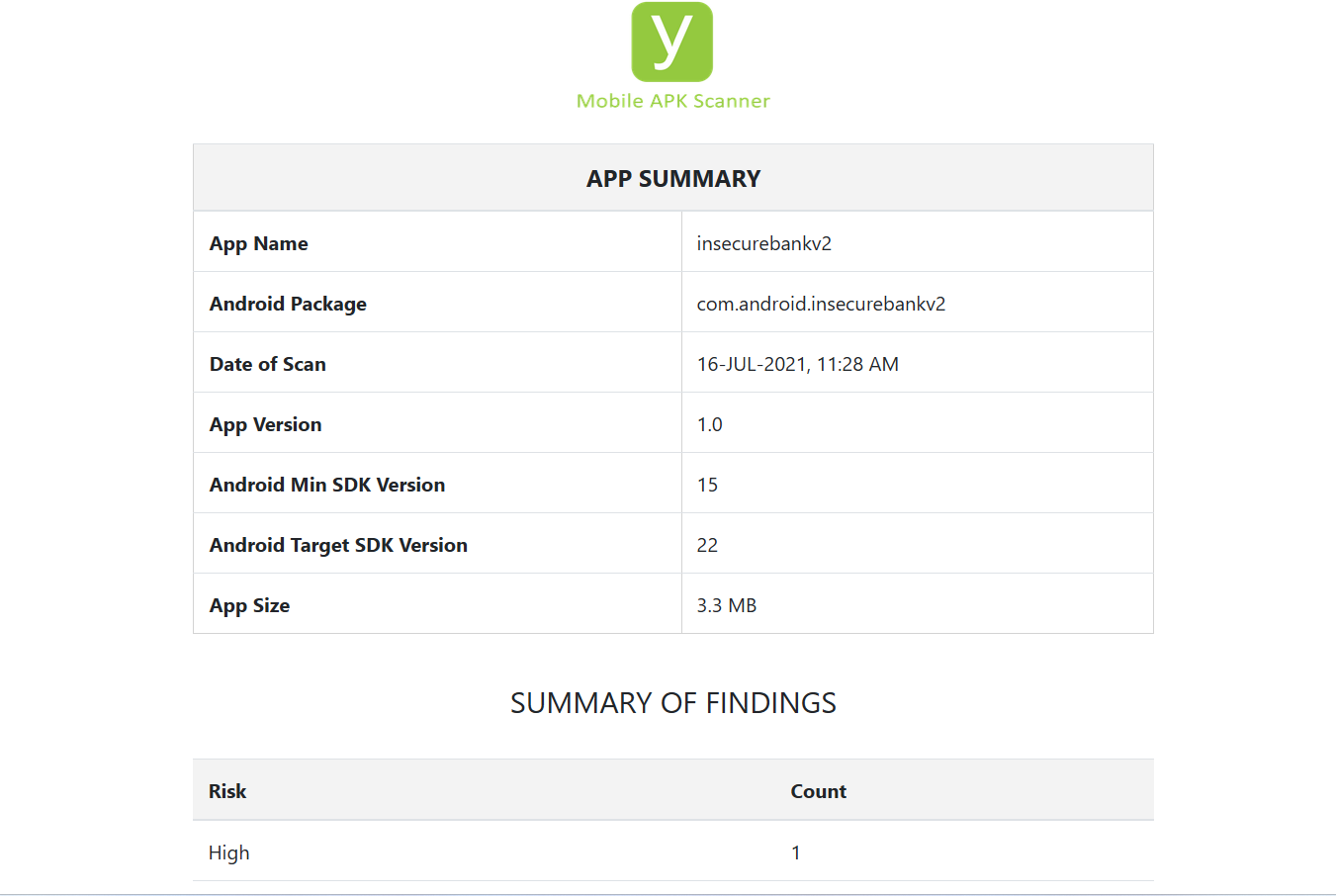Viewport: 1336px width, 896px height.
Task: Click the High risk row entry
Action: [228, 851]
